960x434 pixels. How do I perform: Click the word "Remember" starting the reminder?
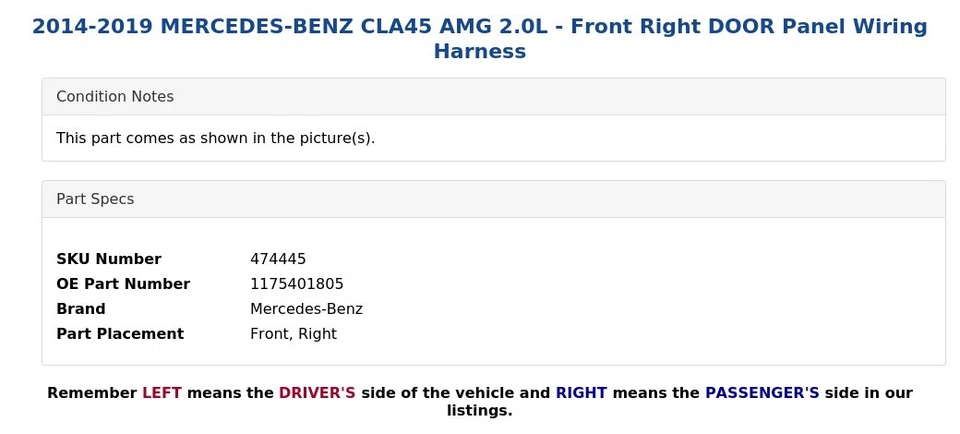point(92,393)
